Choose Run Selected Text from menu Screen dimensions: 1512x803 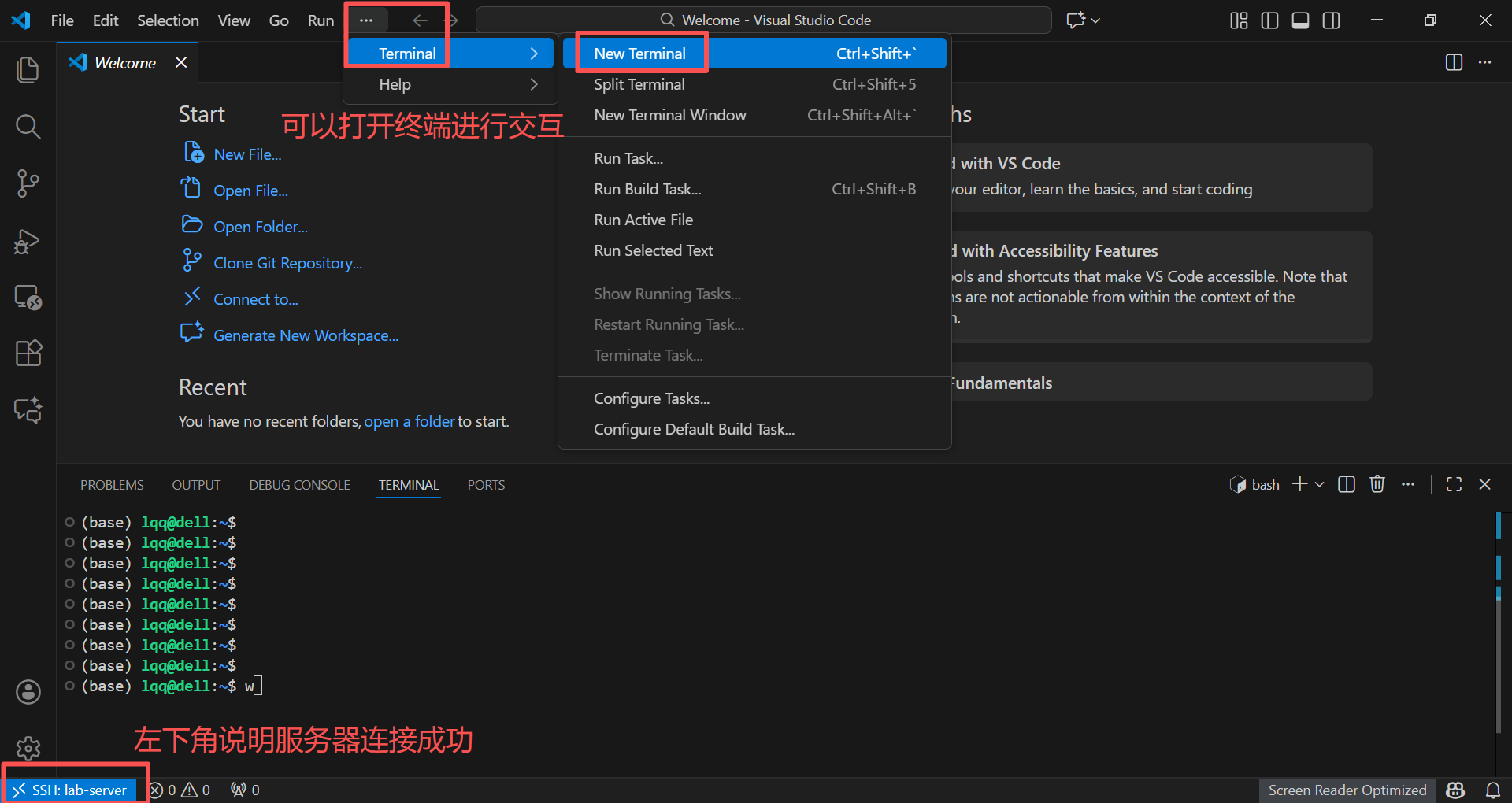tap(754, 250)
